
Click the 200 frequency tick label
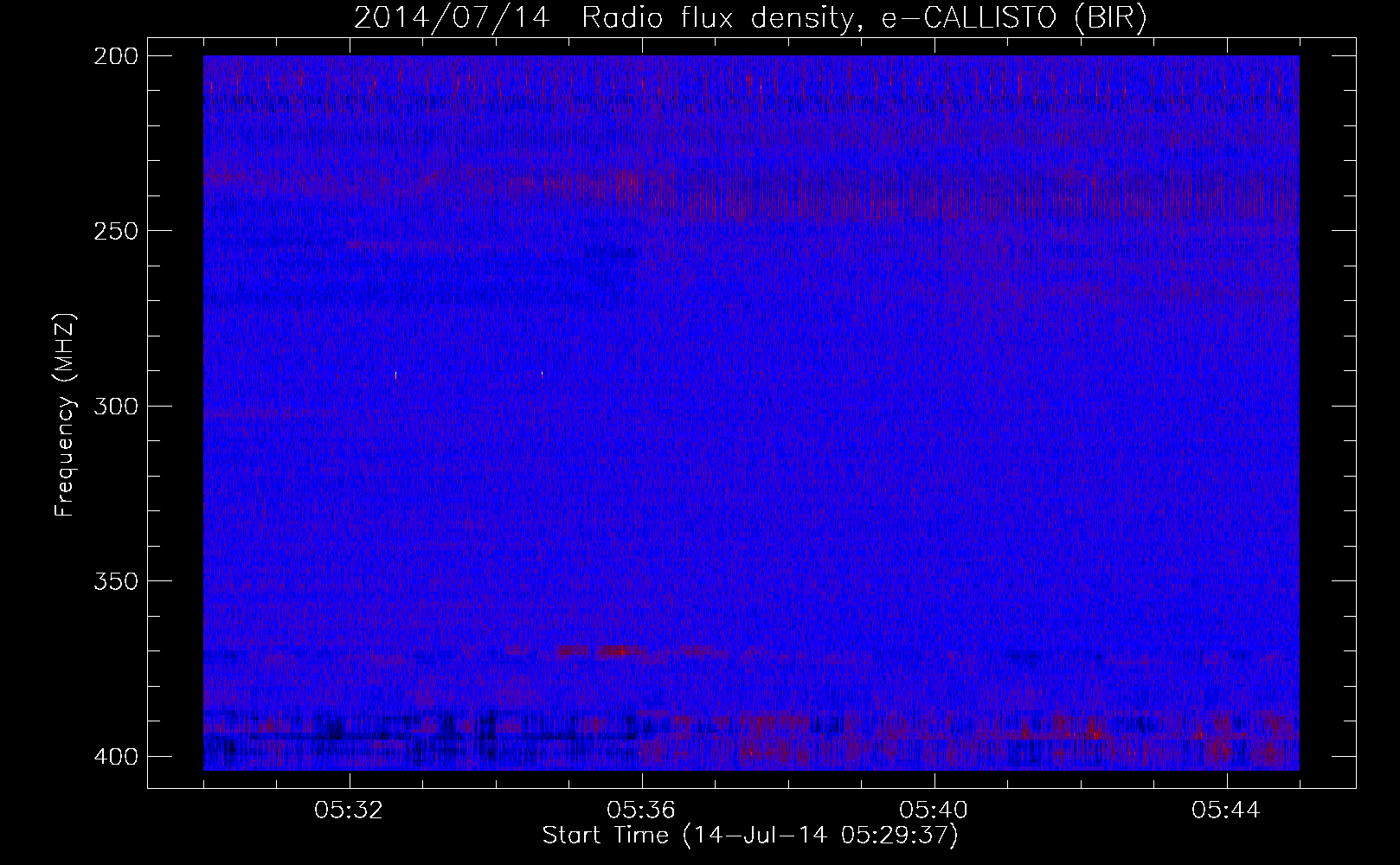click(114, 56)
